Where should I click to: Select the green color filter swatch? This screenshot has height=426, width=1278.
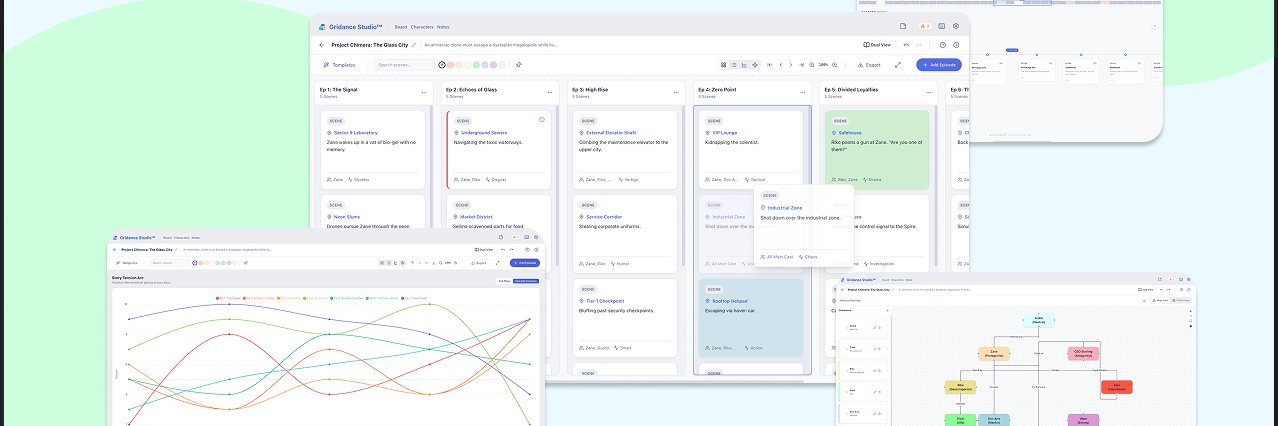click(x=476, y=65)
